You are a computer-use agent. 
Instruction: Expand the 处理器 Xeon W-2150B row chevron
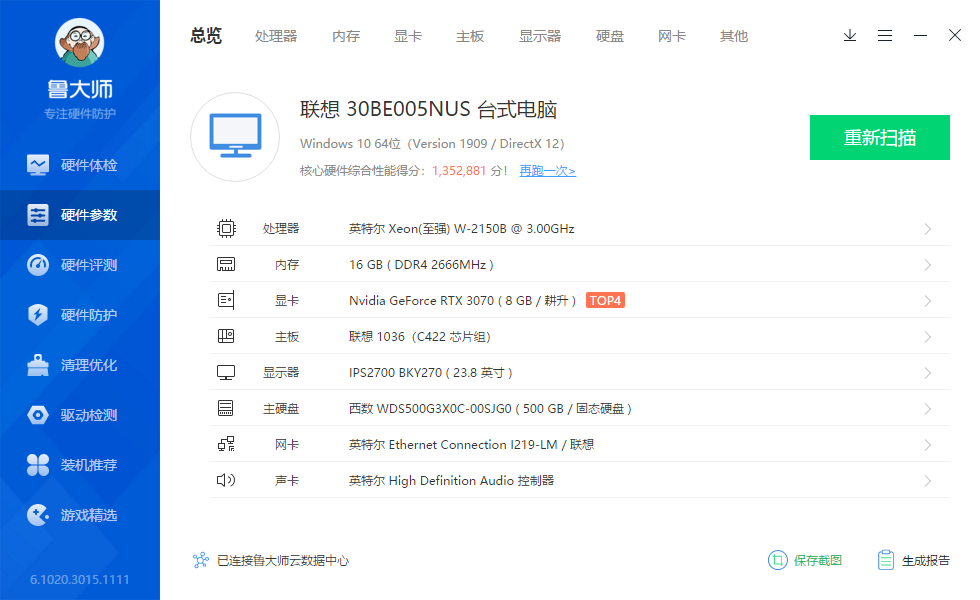[928, 229]
